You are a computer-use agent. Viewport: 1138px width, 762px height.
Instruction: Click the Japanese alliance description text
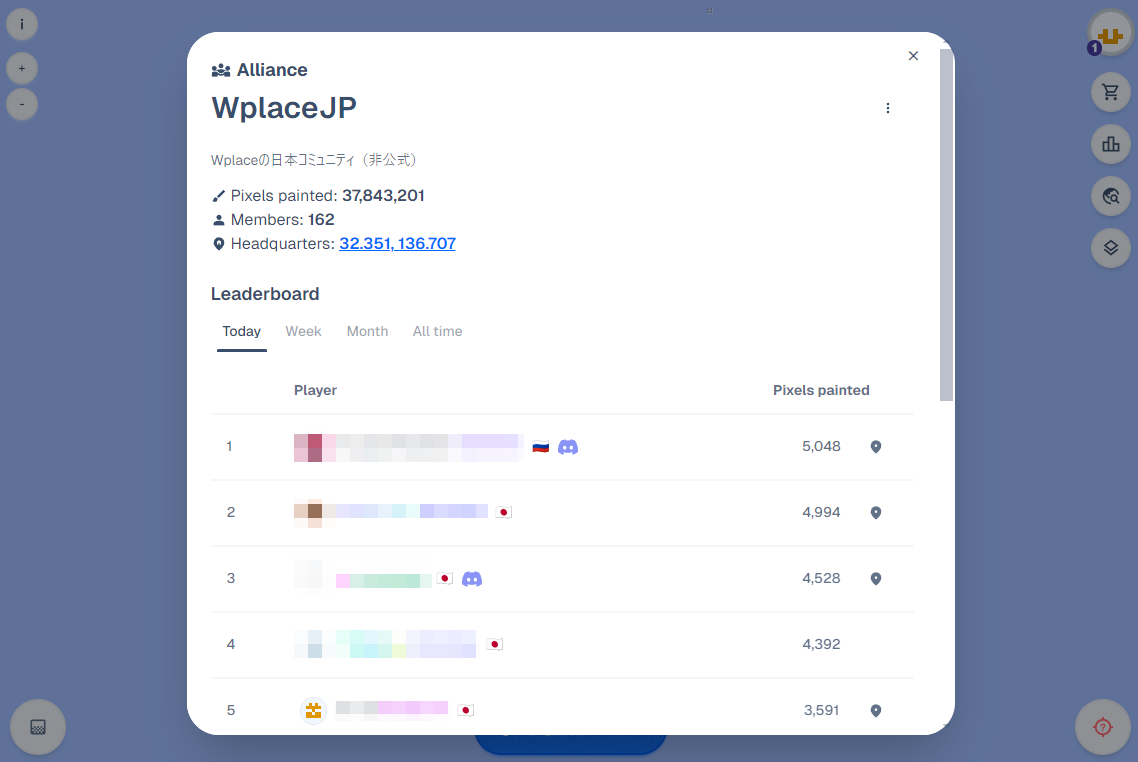[x=314, y=160]
